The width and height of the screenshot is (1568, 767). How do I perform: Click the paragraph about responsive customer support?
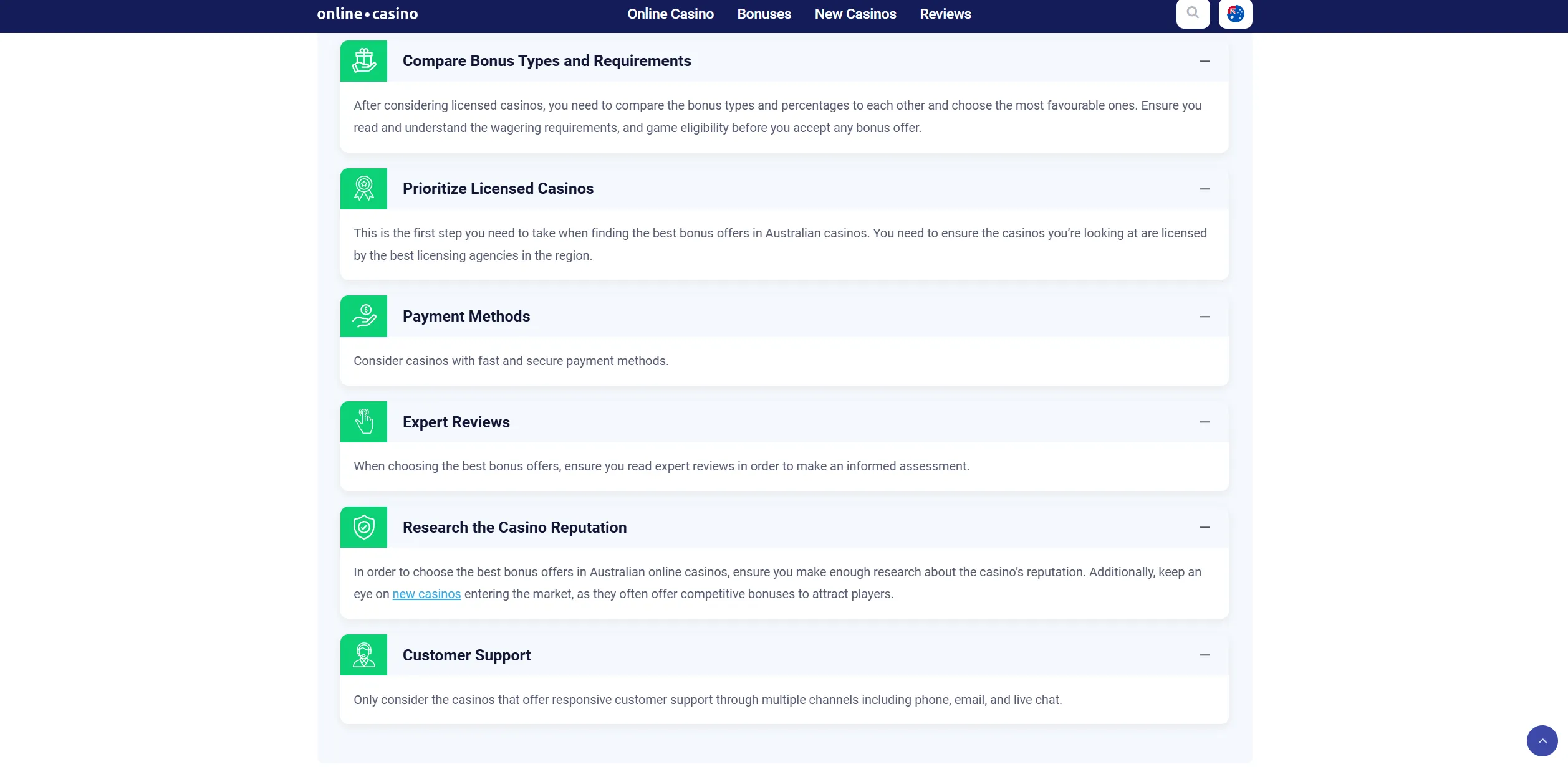708,700
